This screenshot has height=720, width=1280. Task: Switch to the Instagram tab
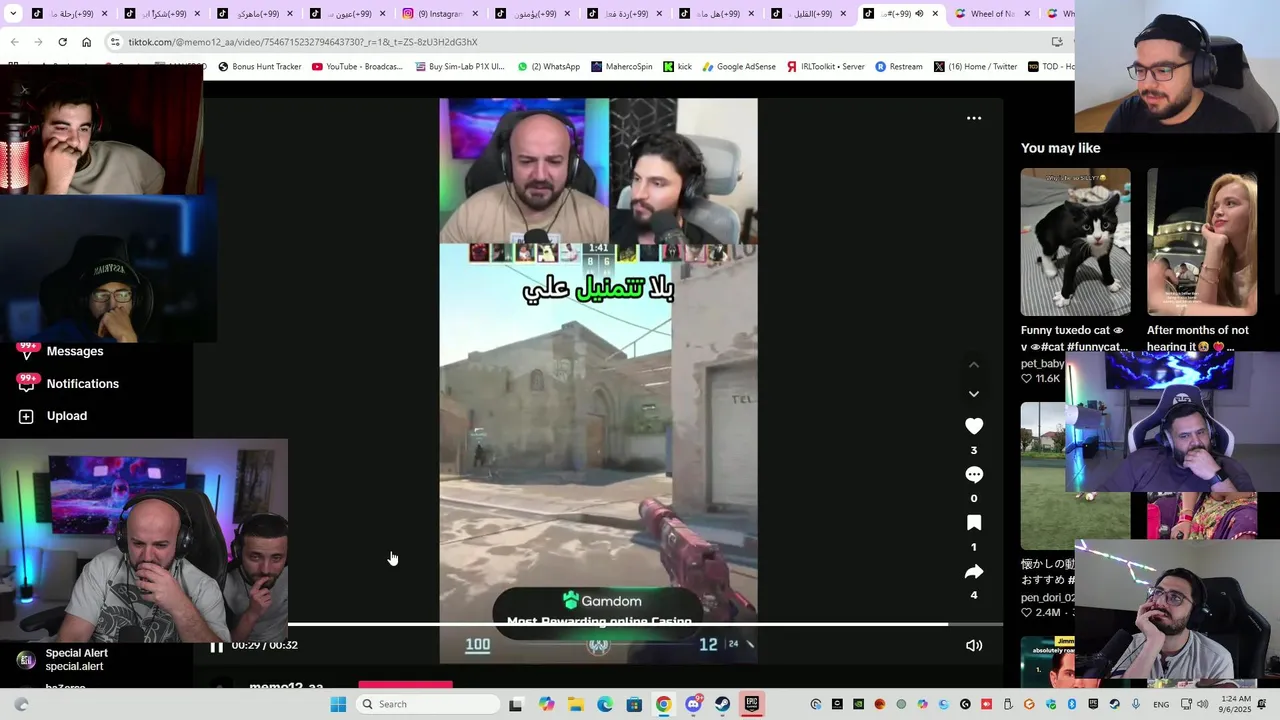tap(439, 14)
